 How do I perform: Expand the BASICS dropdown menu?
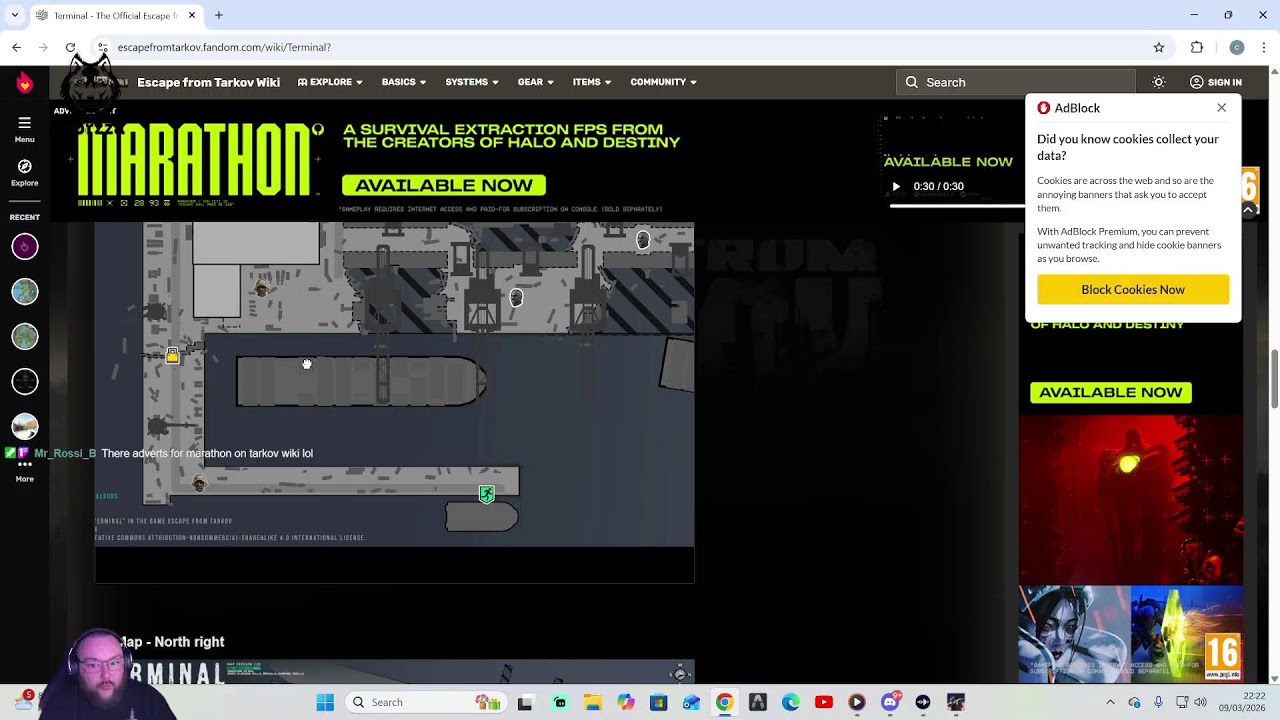(x=403, y=82)
